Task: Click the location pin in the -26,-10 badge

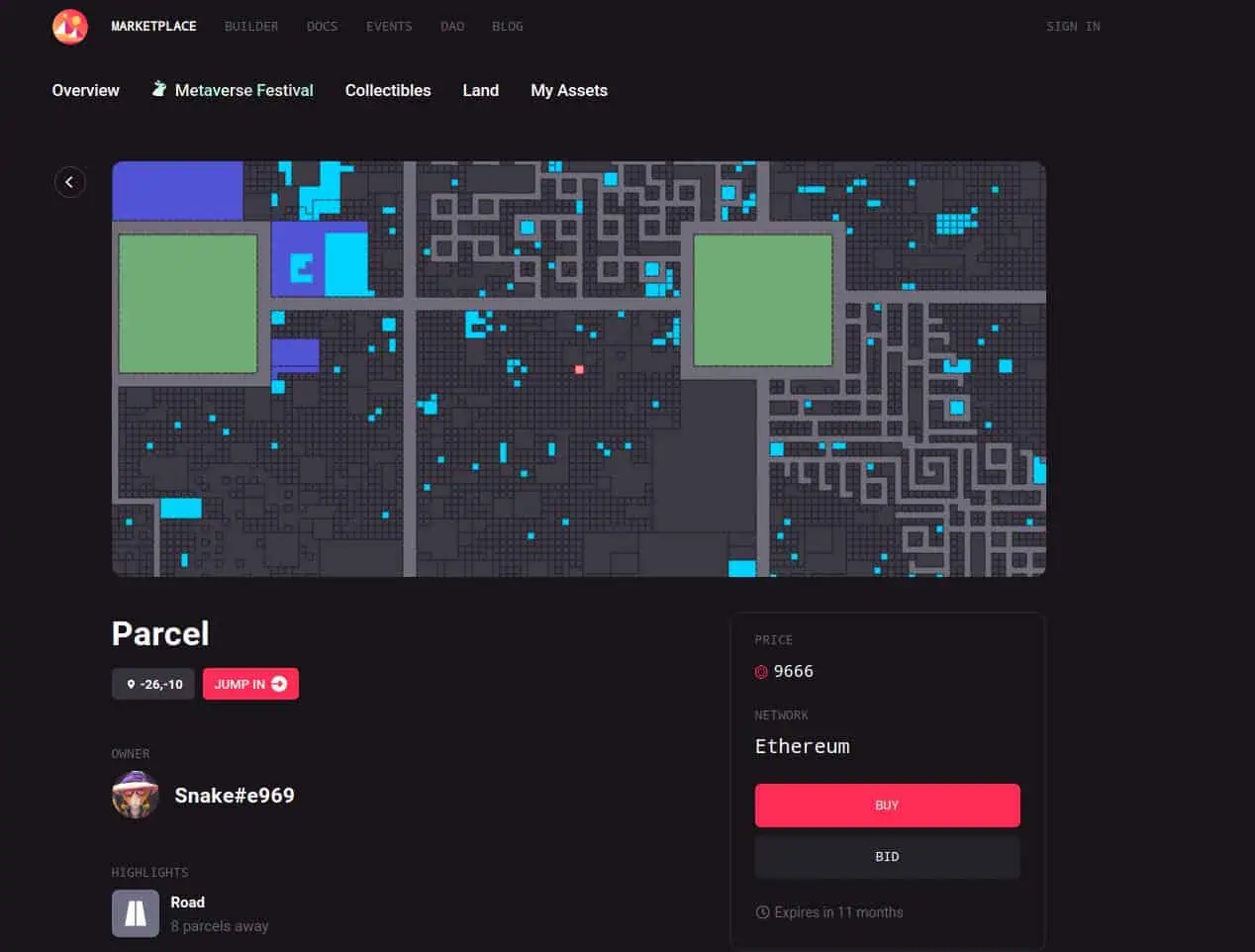Action: tap(131, 684)
